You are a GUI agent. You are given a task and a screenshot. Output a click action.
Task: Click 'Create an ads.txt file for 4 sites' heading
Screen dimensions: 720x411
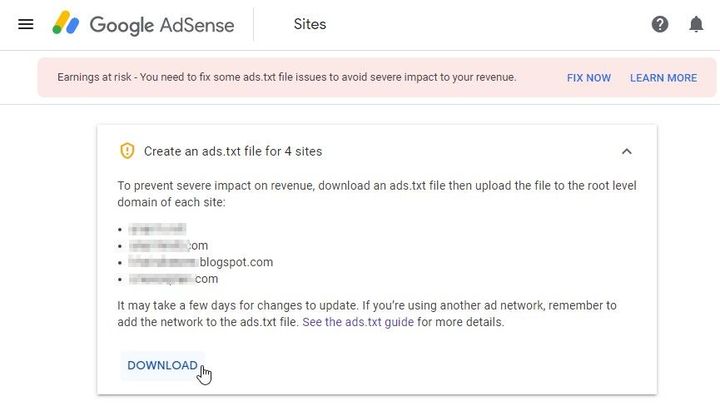(x=233, y=151)
